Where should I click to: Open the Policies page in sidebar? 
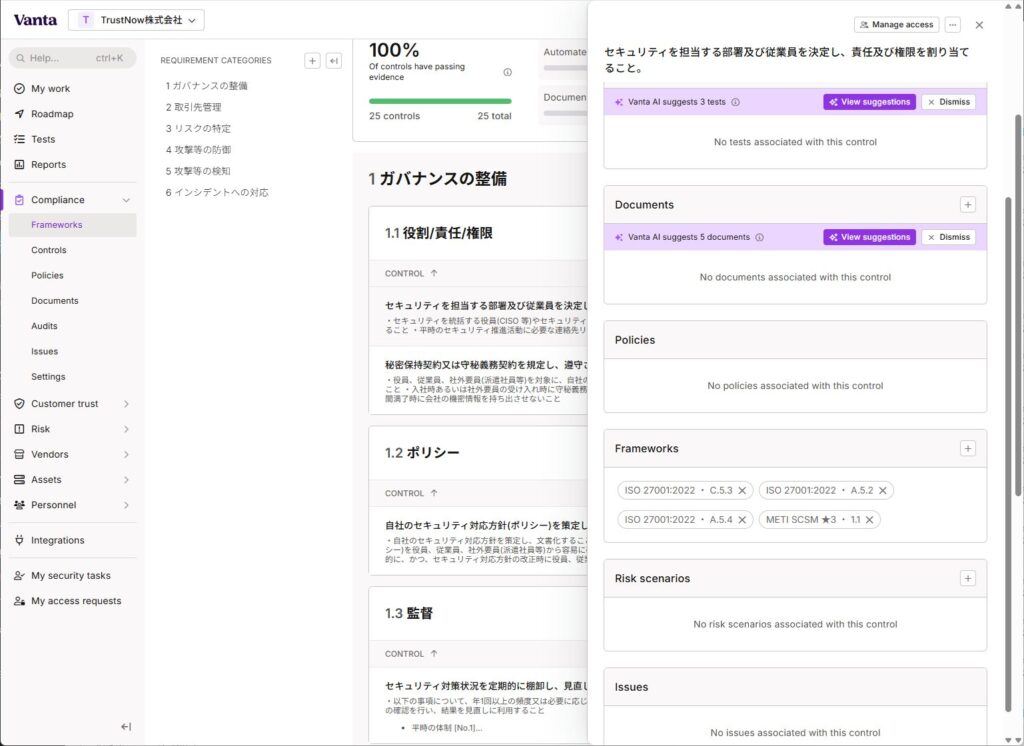pyautogui.click(x=47, y=275)
